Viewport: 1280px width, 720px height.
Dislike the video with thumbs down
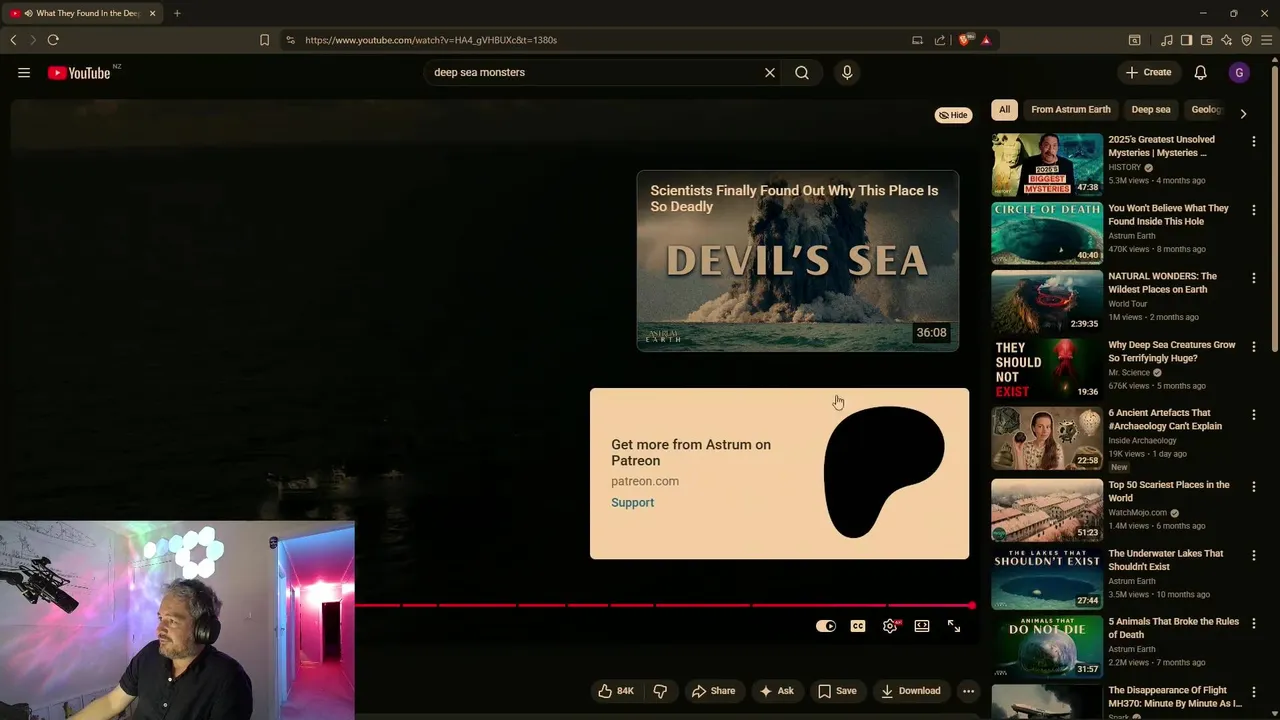(x=660, y=691)
